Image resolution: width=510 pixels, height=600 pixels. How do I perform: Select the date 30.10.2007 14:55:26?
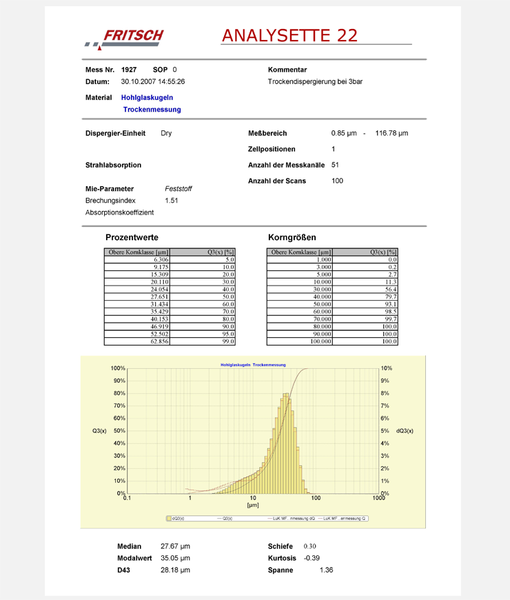[153, 82]
